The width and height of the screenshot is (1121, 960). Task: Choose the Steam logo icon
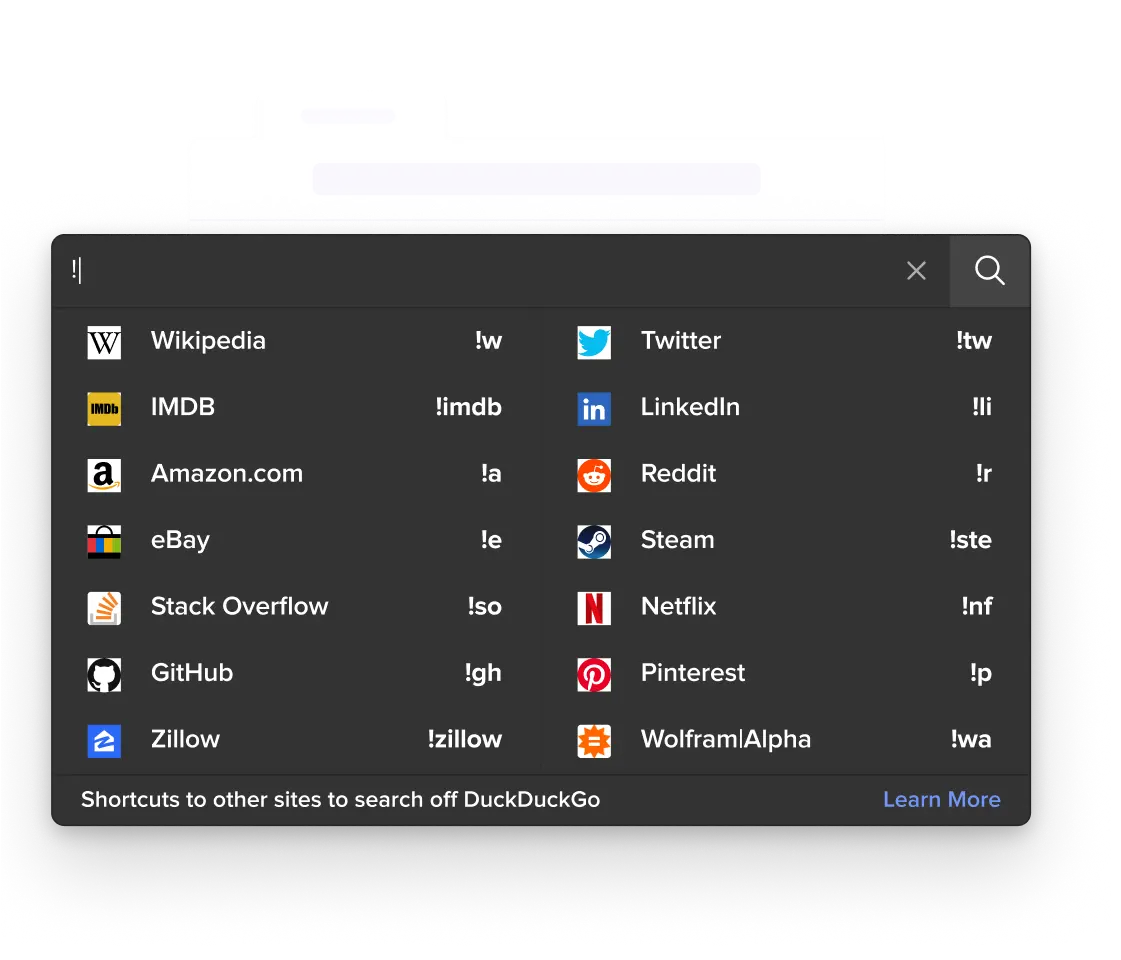coord(594,542)
